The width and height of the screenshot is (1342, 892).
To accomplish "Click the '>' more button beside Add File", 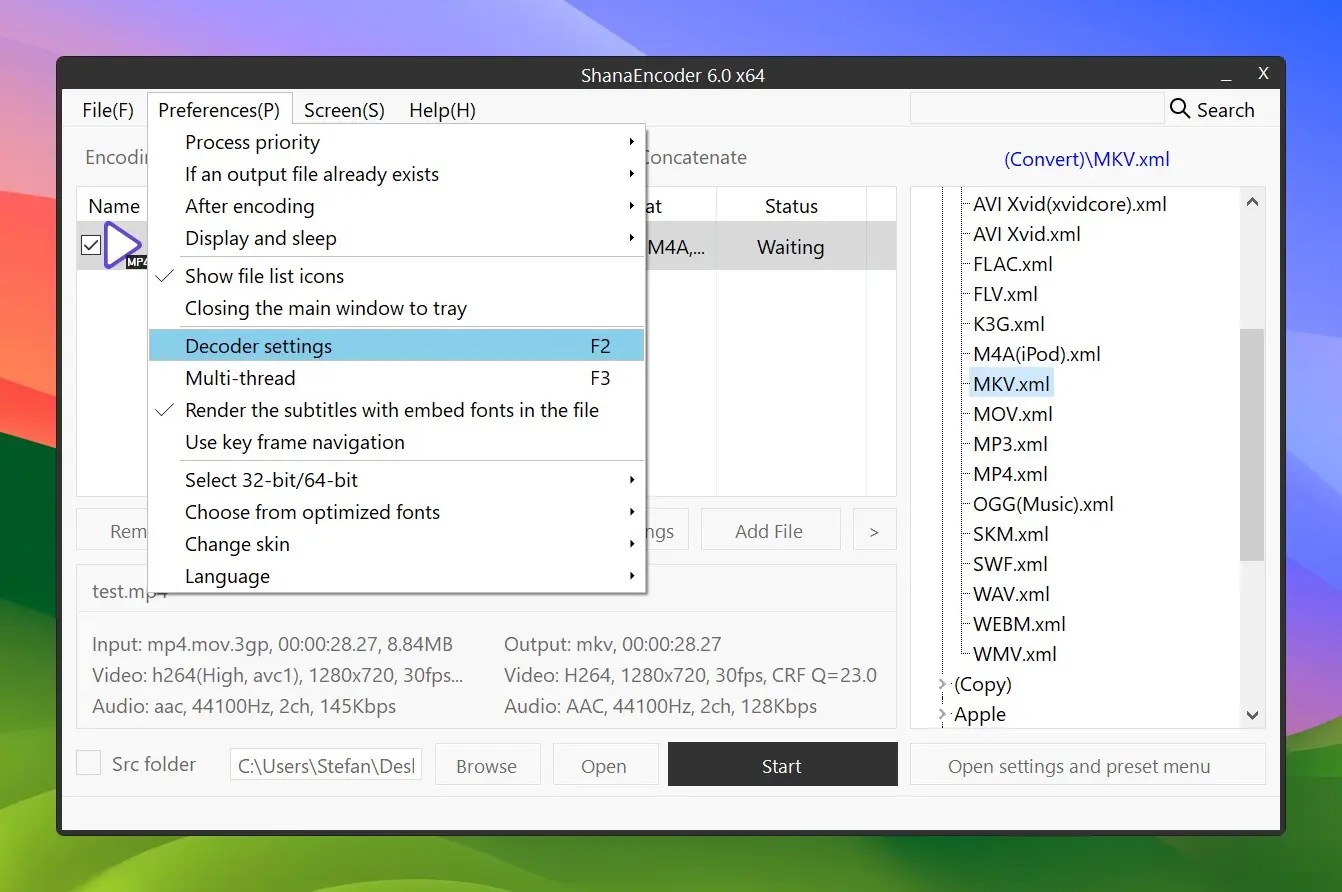I will pyautogui.click(x=874, y=531).
